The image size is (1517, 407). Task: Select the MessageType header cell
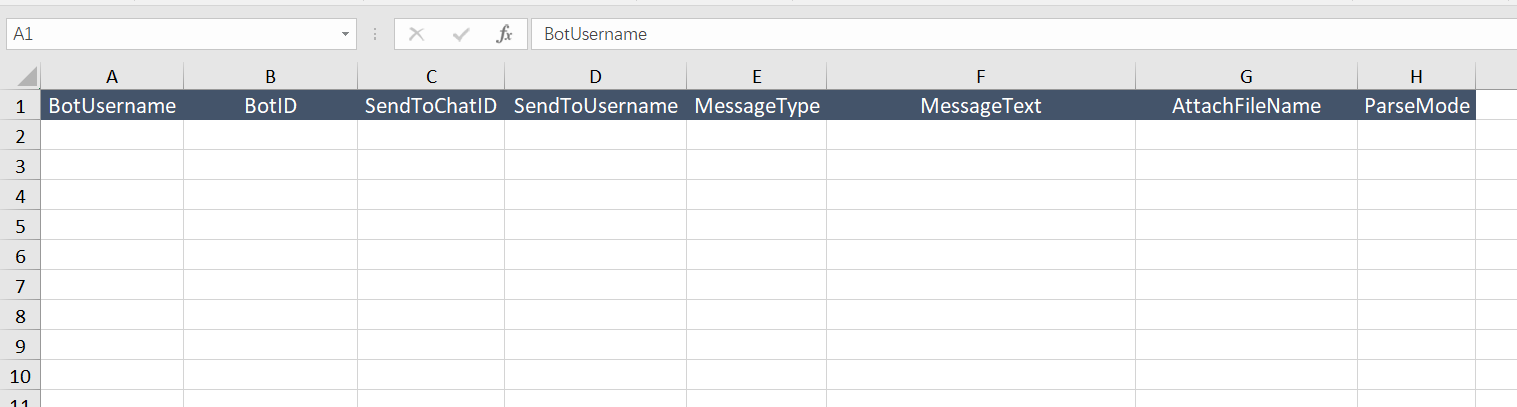pyautogui.click(x=756, y=106)
